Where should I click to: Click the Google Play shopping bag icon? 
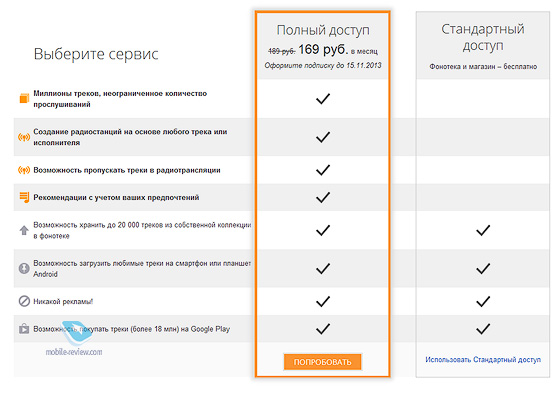pyautogui.click(x=24, y=329)
